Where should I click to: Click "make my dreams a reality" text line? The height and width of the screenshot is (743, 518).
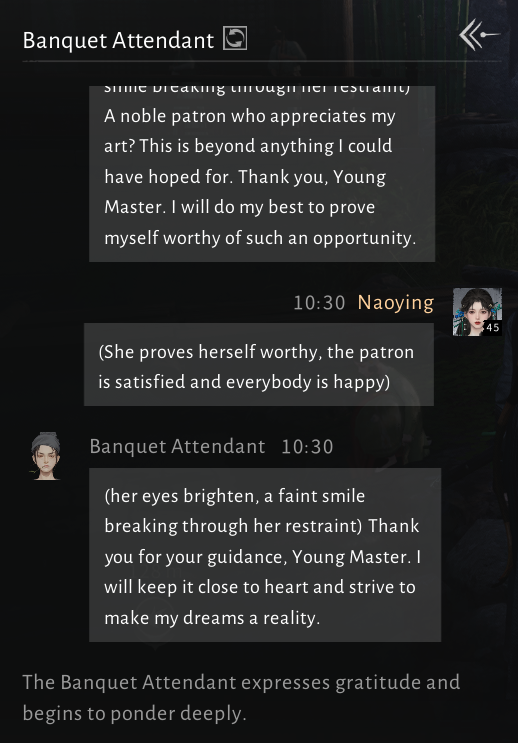coord(212,618)
